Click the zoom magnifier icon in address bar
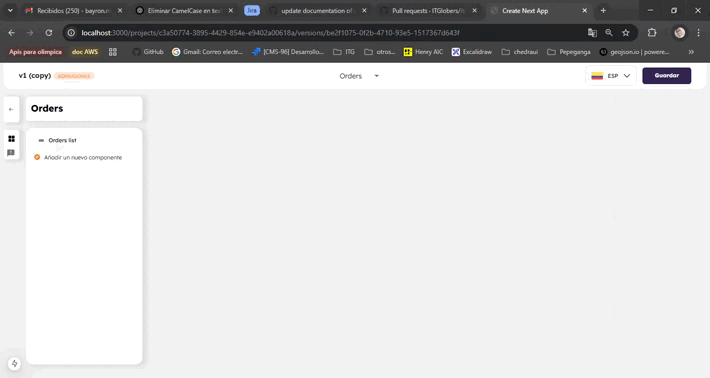 pyautogui.click(x=609, y=33)
